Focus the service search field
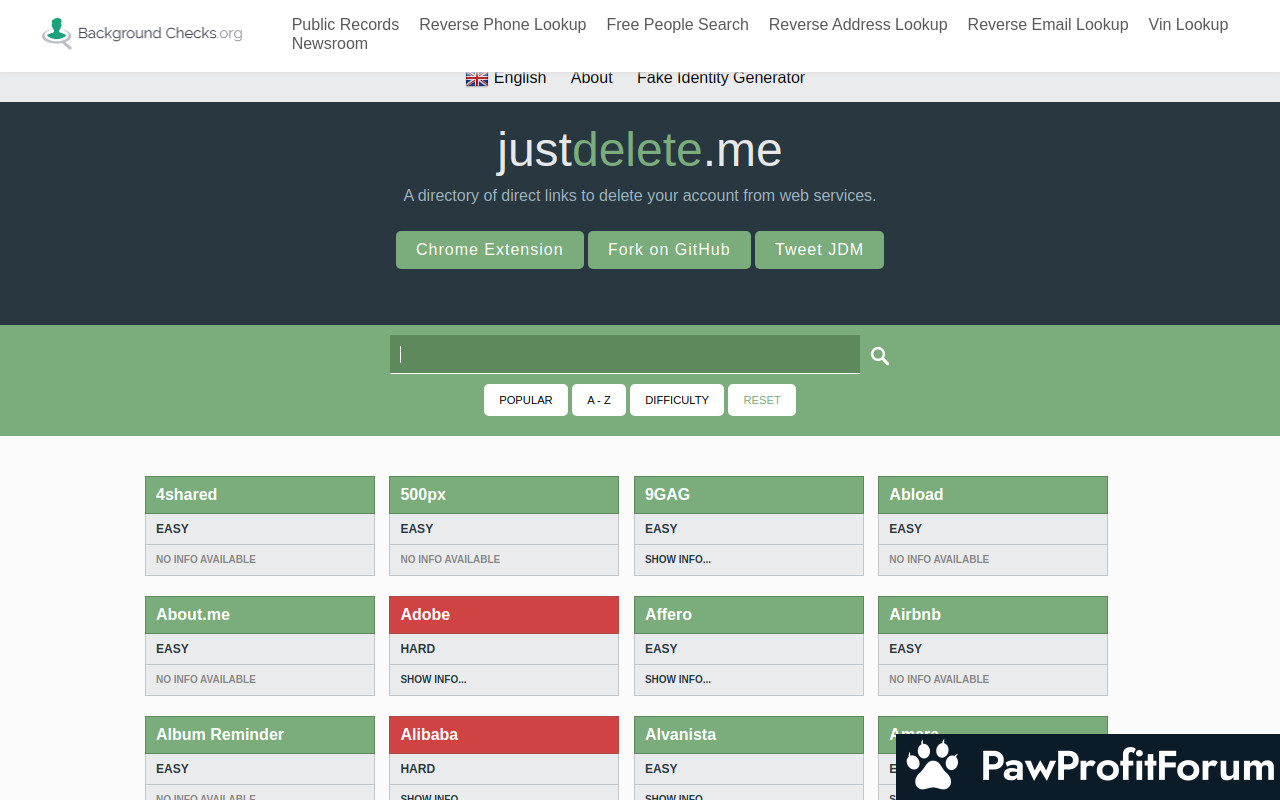This screenshot has width=1280, height=800. point(625,354)
